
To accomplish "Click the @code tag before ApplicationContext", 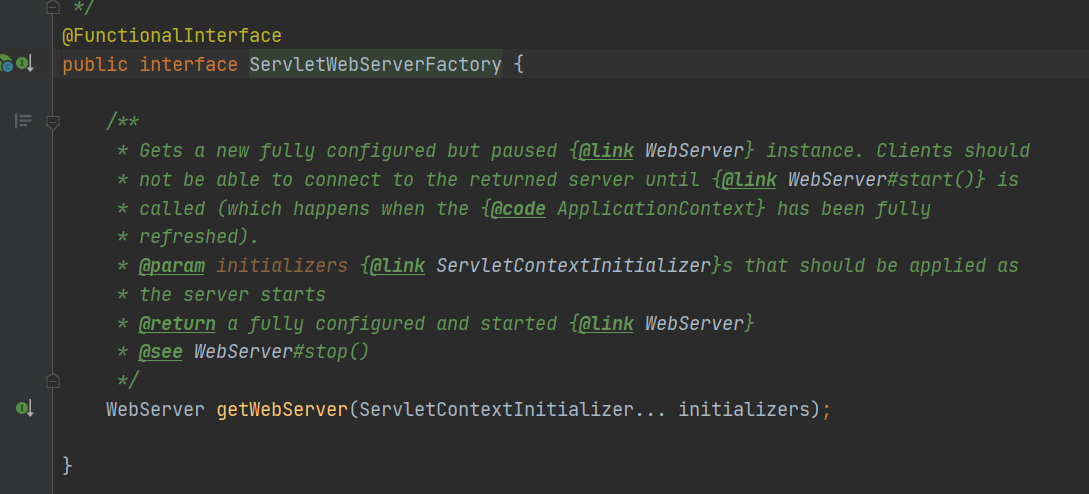I will click(517, 209).
